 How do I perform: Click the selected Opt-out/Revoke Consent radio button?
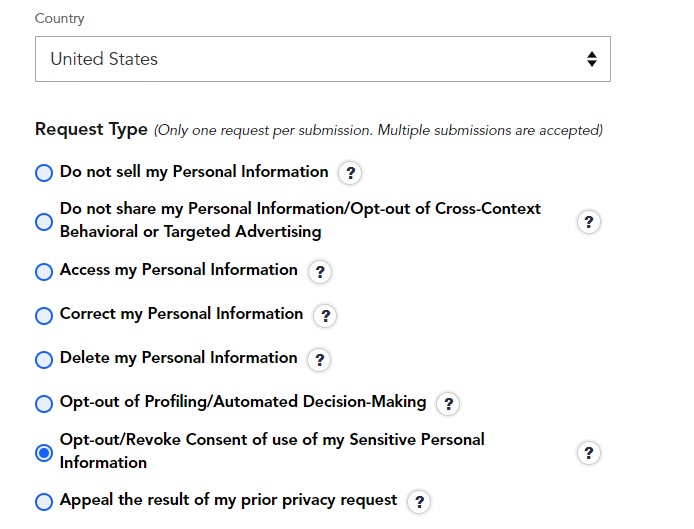coord(44,453)
